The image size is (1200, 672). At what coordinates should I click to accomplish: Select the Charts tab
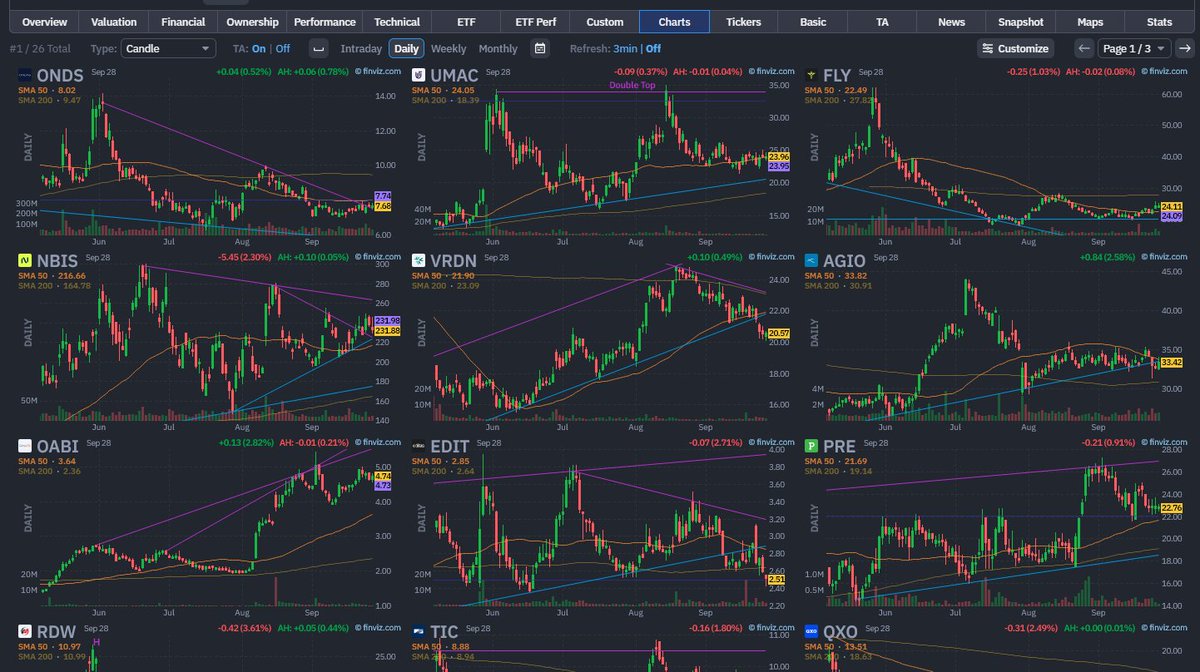(674, 22)
